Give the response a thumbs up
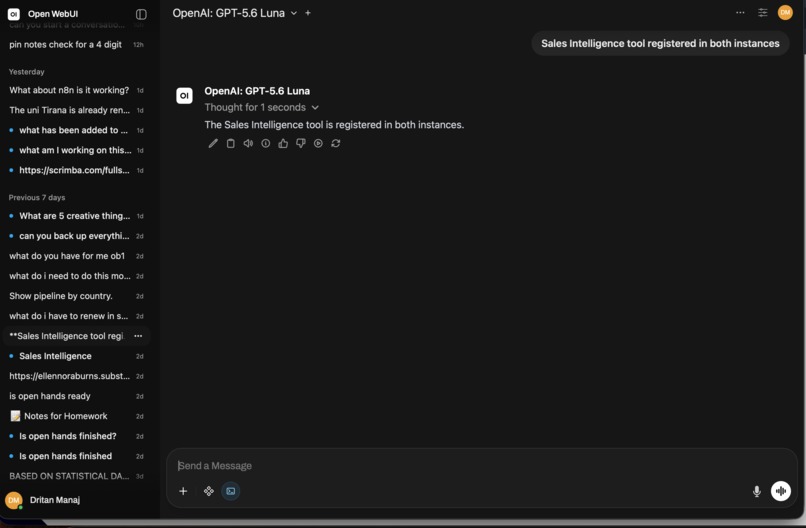 [x=283, y=143]
